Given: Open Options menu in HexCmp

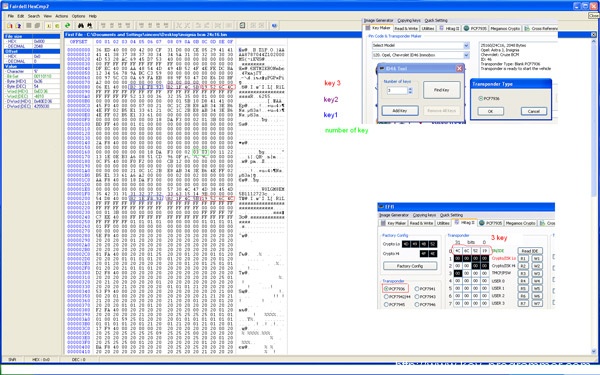Looking at the screenshot, I should pos(78,16).
